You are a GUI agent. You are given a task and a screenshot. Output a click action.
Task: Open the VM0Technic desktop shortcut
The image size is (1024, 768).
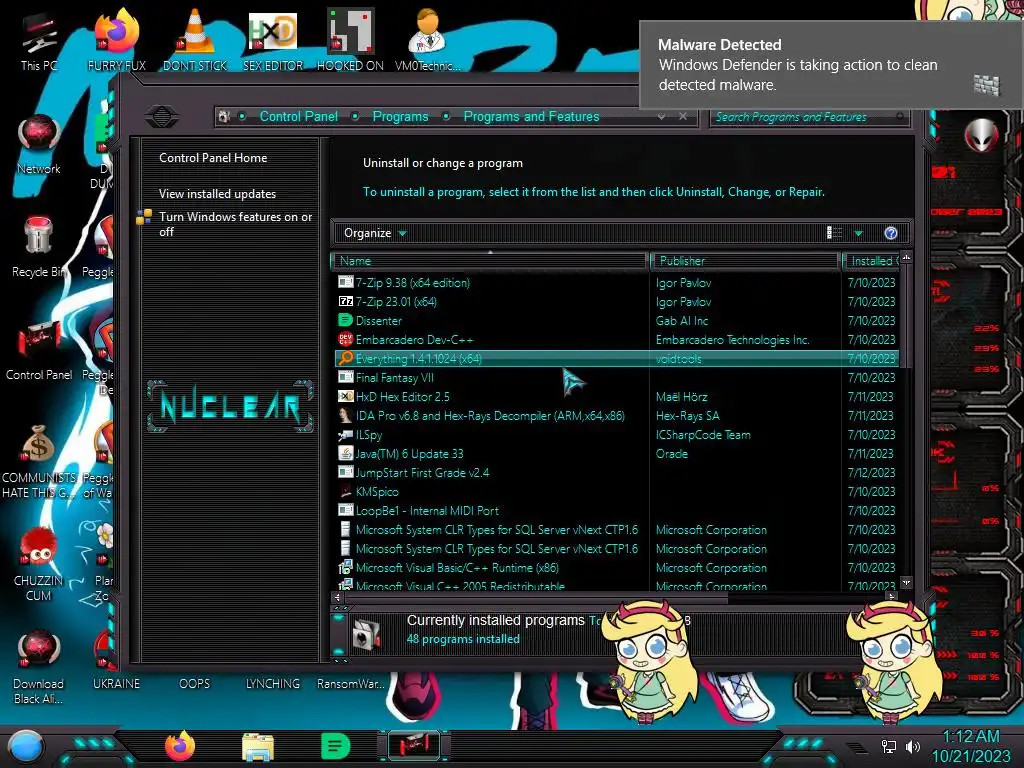click(428, 40)
